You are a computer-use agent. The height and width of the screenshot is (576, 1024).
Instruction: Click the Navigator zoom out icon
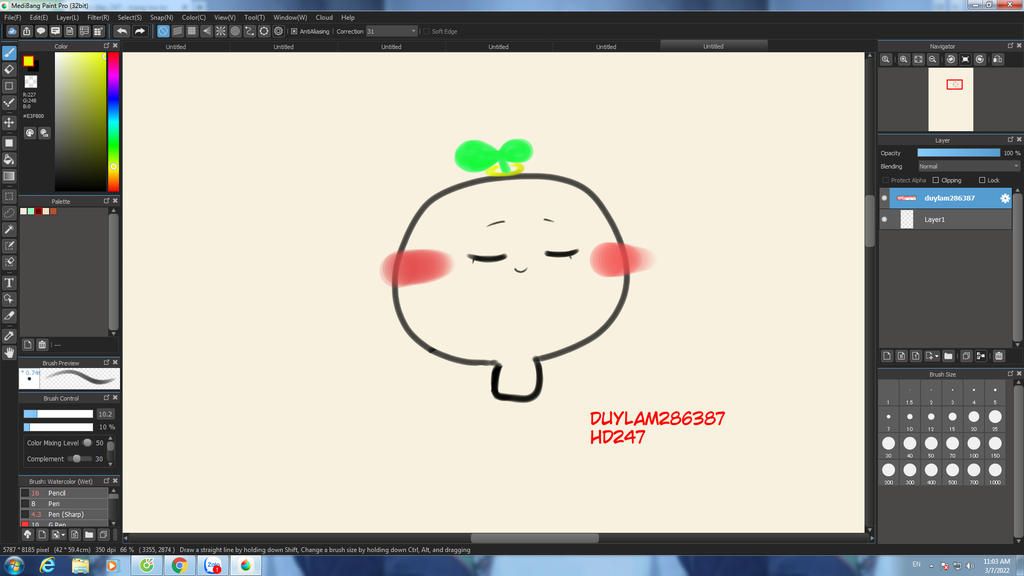click(933, 59)
